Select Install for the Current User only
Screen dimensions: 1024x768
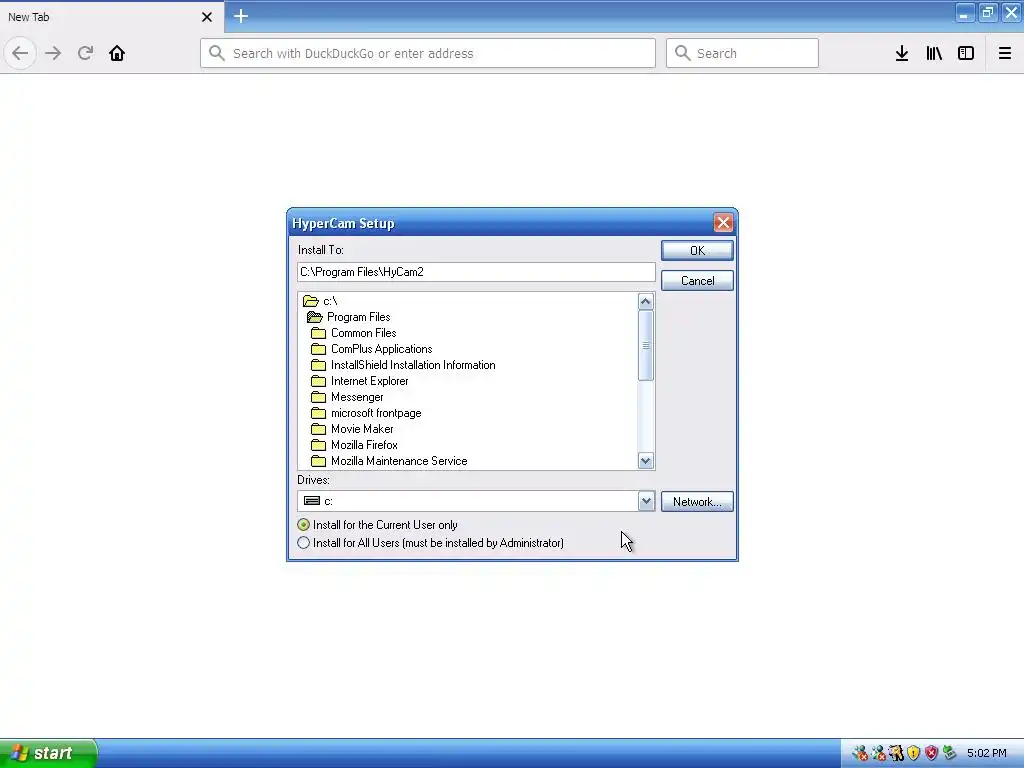click(x=377, y=524)
